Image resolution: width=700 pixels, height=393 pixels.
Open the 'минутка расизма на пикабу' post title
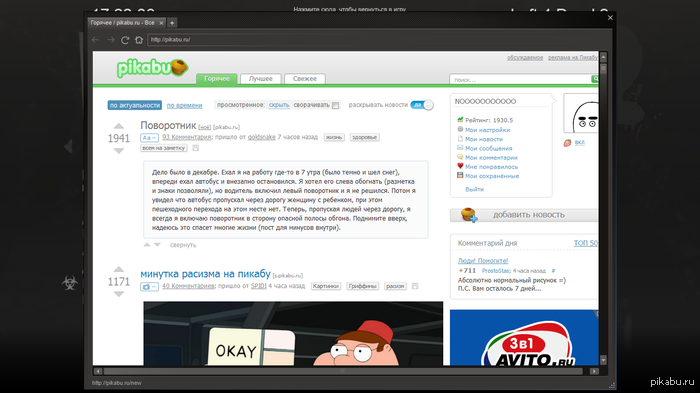point(205,273)
